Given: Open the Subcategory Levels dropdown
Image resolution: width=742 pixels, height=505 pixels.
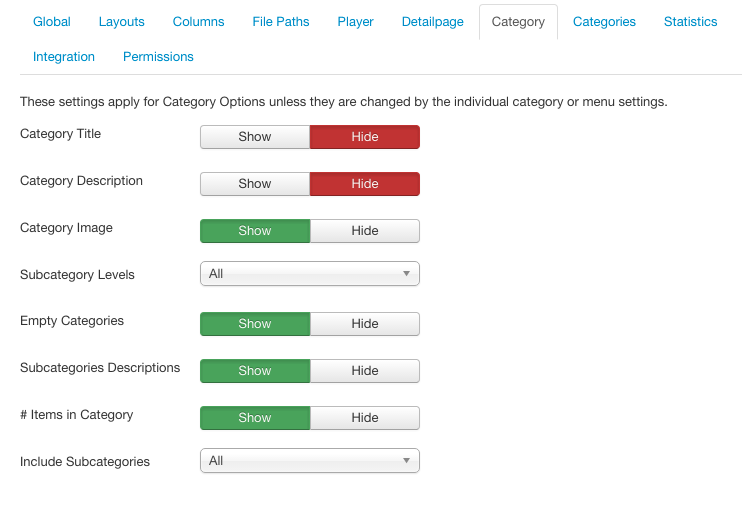Looking at the screenshot, I should click(310, 274).
